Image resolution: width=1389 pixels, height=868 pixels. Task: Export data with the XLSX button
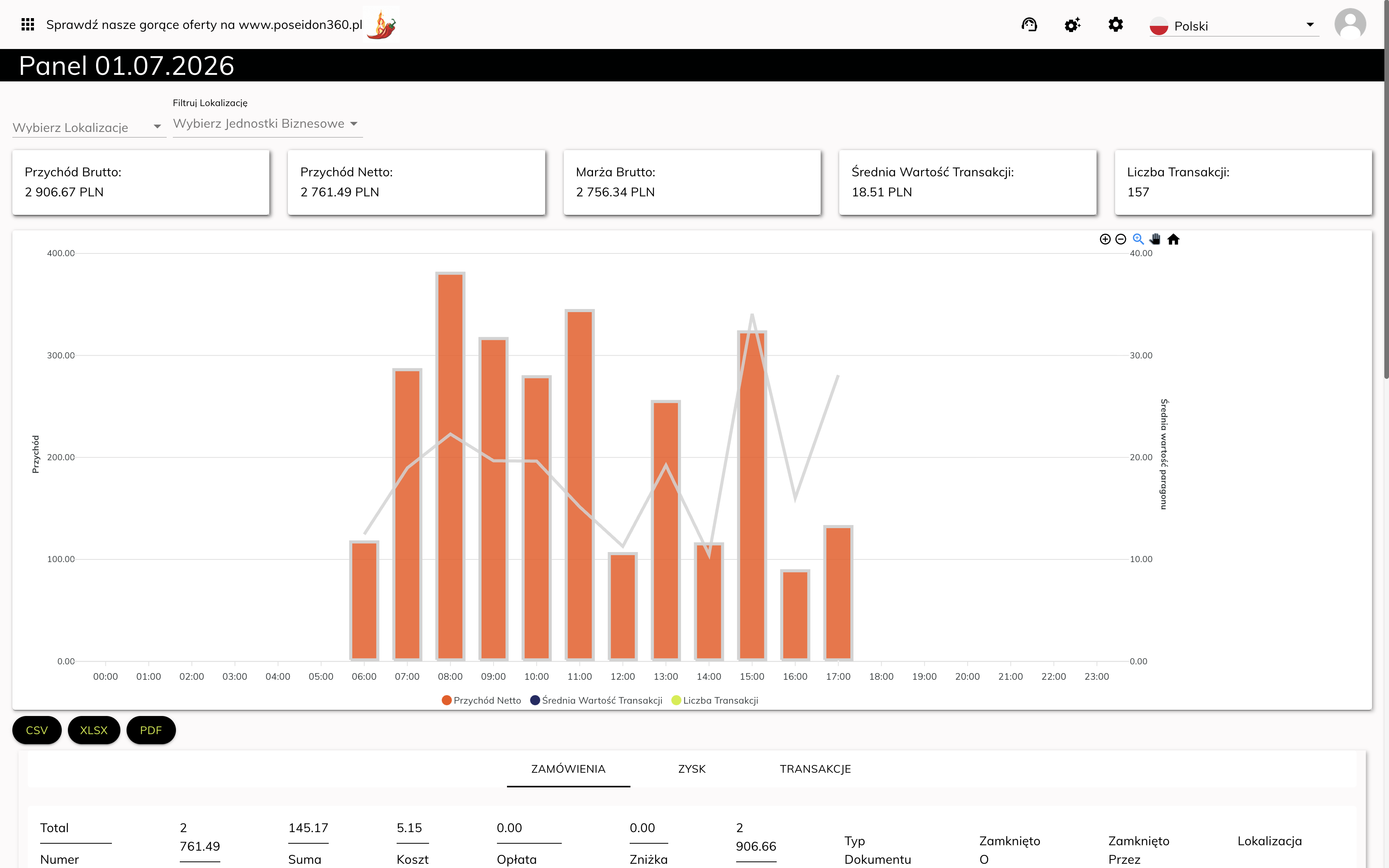[93, 730]
